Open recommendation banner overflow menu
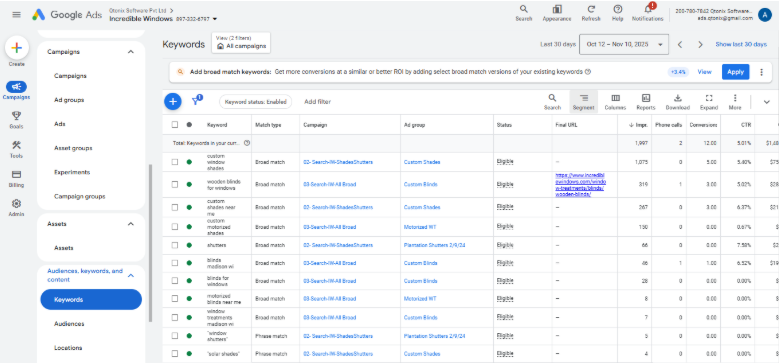 coord(762,72)
